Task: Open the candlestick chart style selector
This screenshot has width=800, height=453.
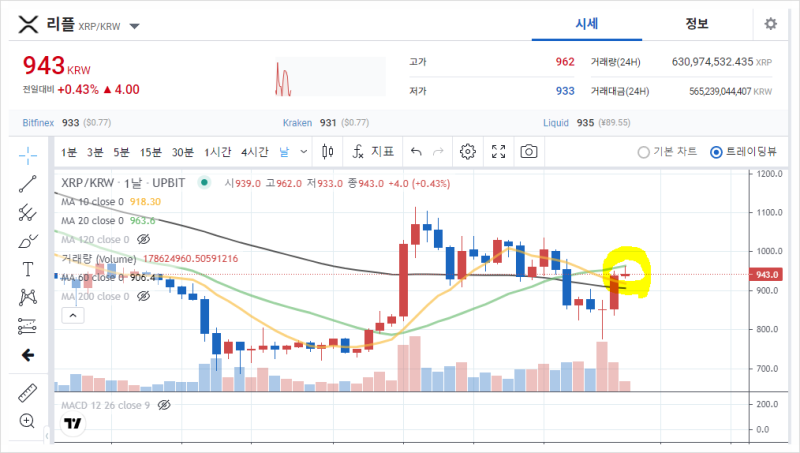Action: point(328,152)
